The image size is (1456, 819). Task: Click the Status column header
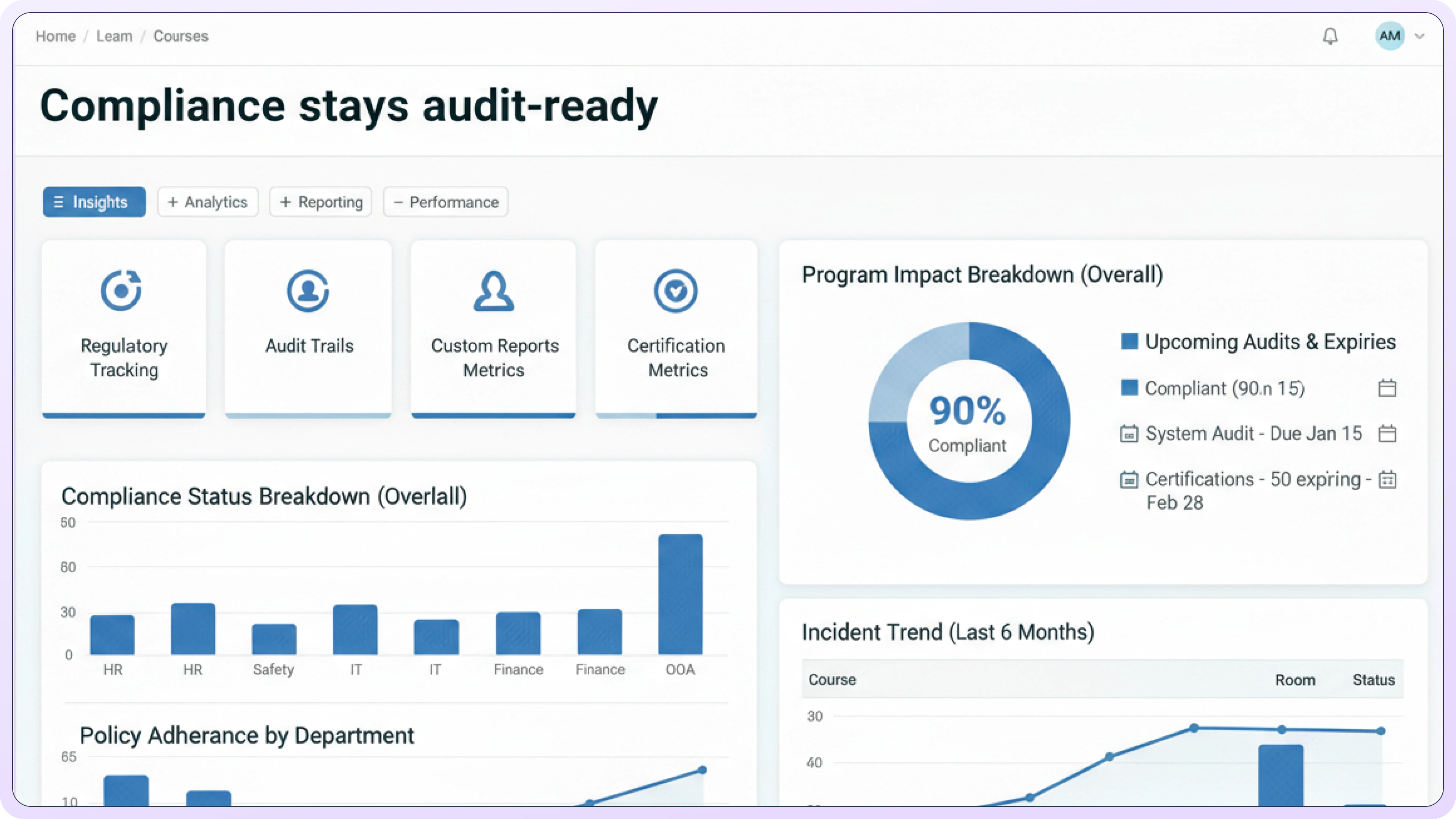(1373, 679)
